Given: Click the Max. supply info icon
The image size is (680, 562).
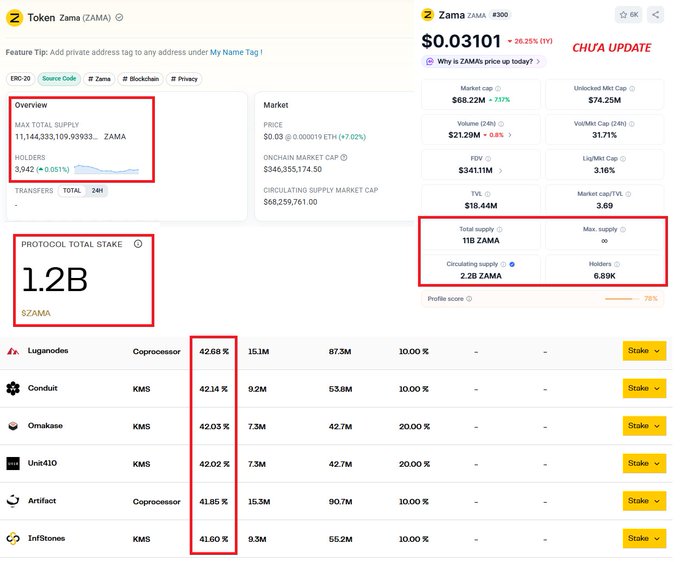Looking at the screenshot, I should tap(623, 229).
